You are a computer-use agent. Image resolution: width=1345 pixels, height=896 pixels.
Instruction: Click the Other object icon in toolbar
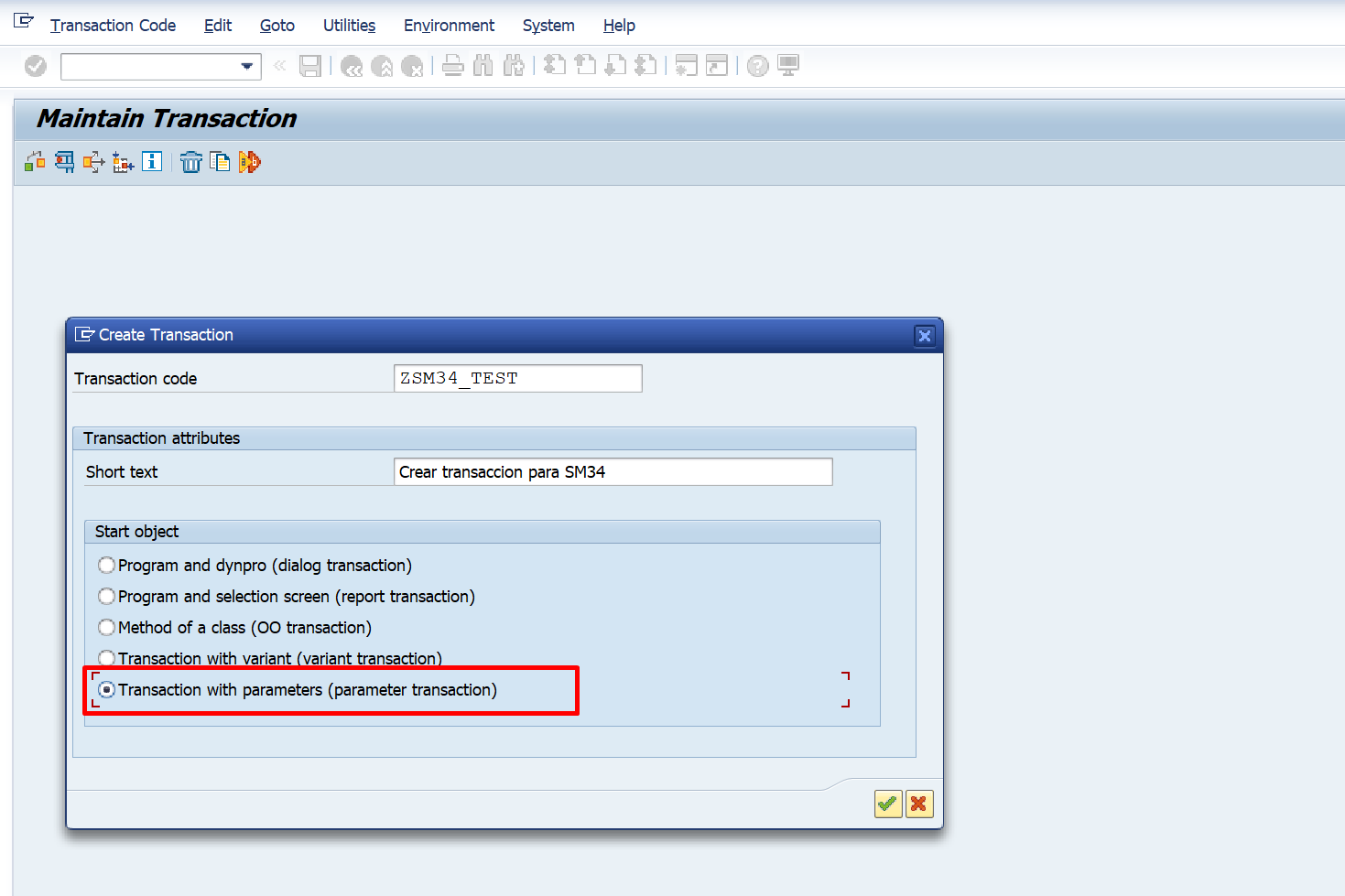(x=35, y=162)
